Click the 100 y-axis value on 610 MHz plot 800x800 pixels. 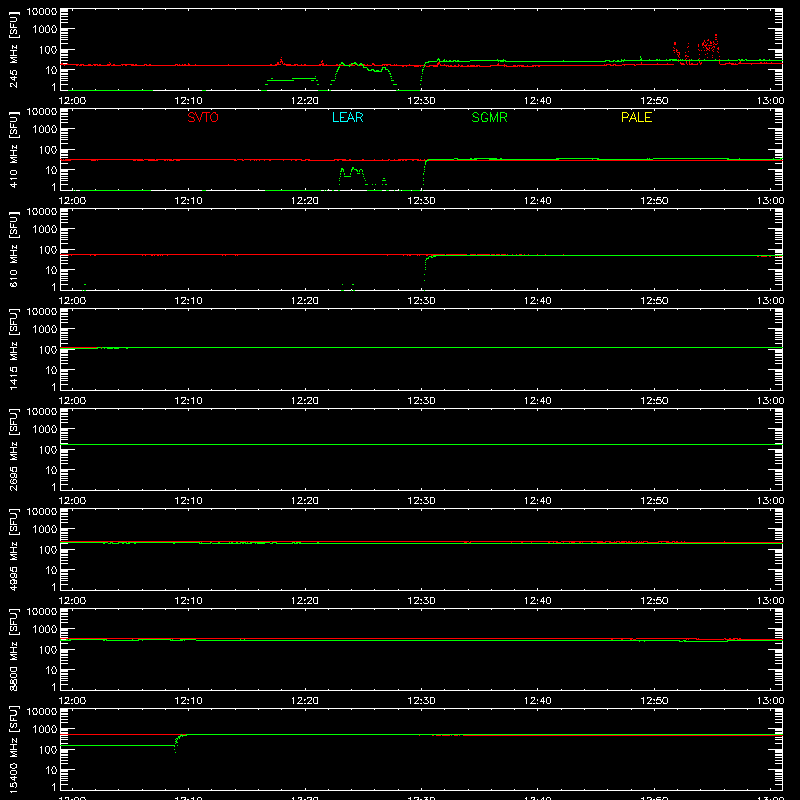(x=48, y=250)
